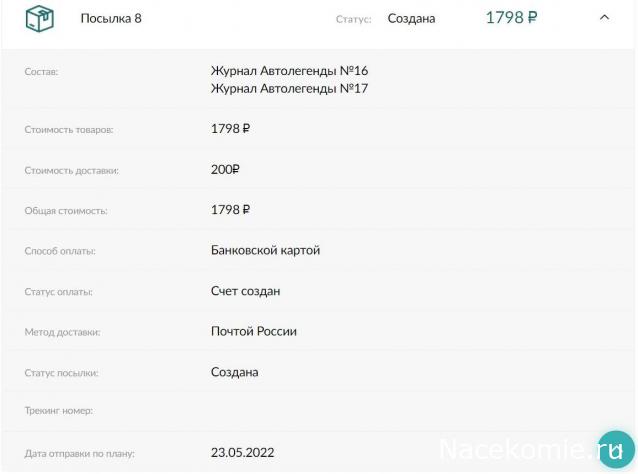
Task: Select Журнал Автолегенды №17 item
Action: tap(289, 88)
